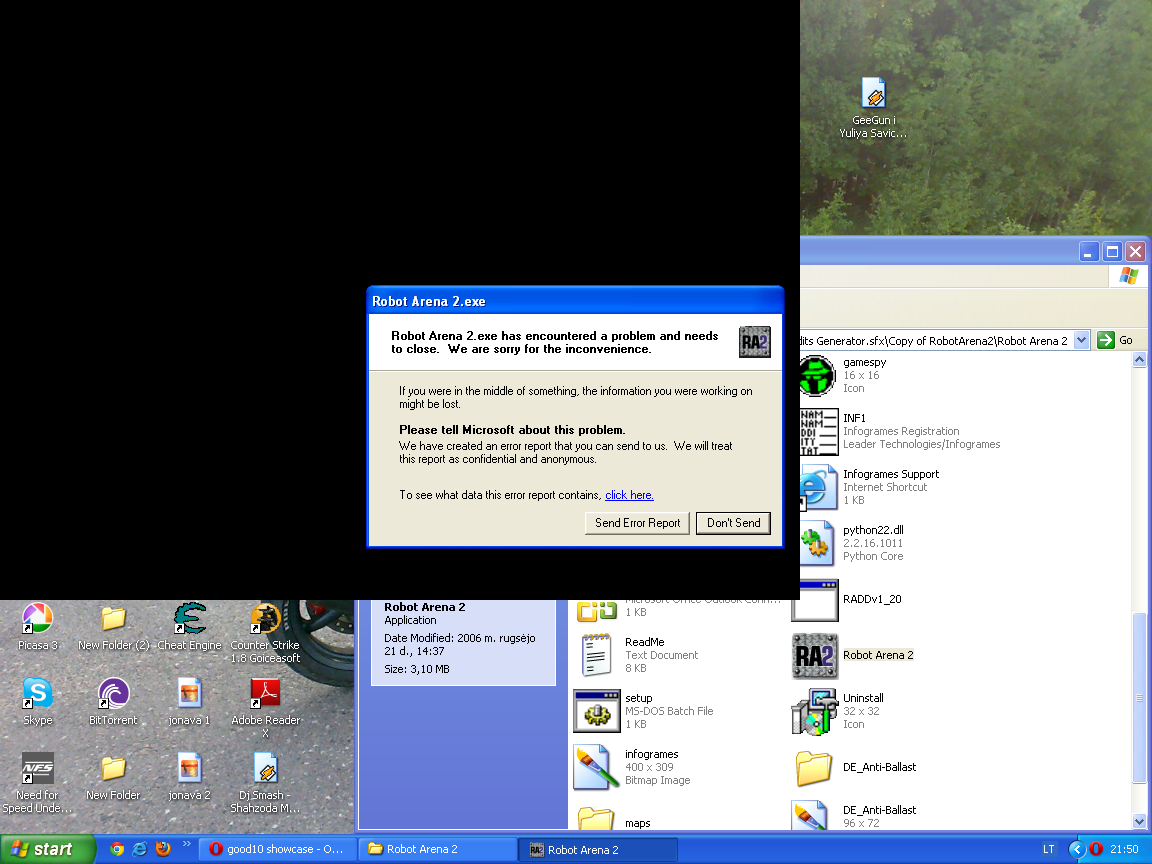Click the RA2 icon in the error dialog

tap(755, 342)
